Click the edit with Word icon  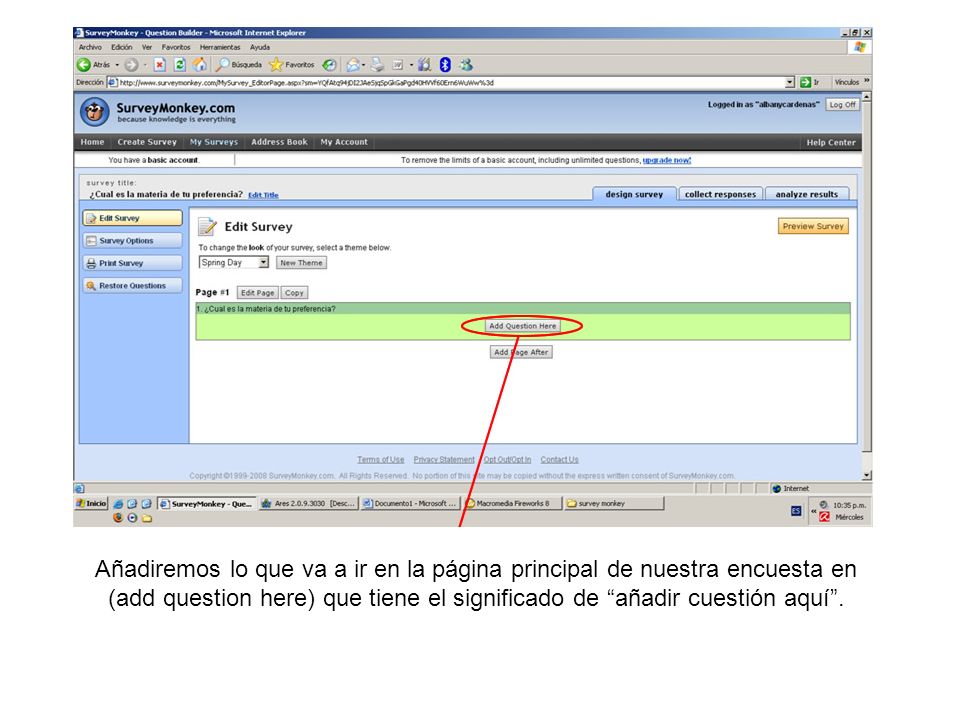pyautogui.click(x=397, y=64)
